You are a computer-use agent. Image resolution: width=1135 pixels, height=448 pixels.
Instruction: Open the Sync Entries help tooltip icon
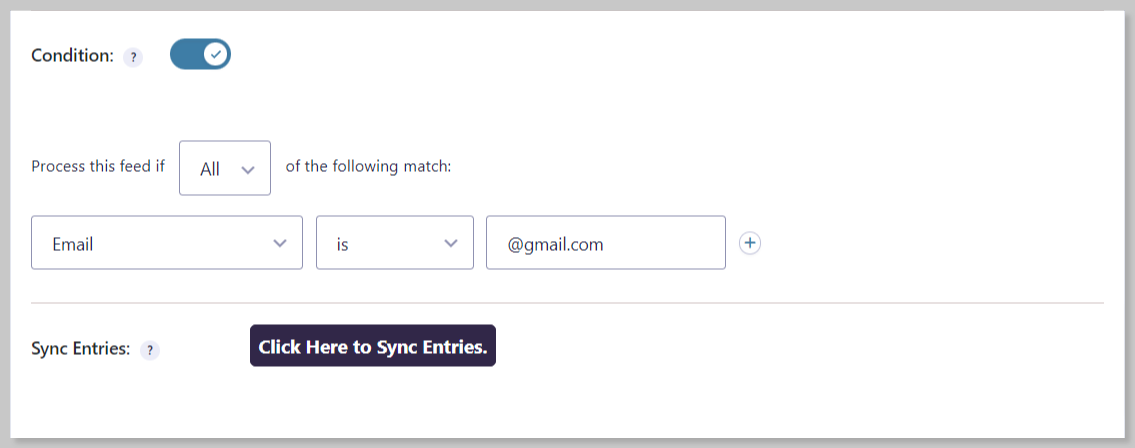click(x=150, y=350)
